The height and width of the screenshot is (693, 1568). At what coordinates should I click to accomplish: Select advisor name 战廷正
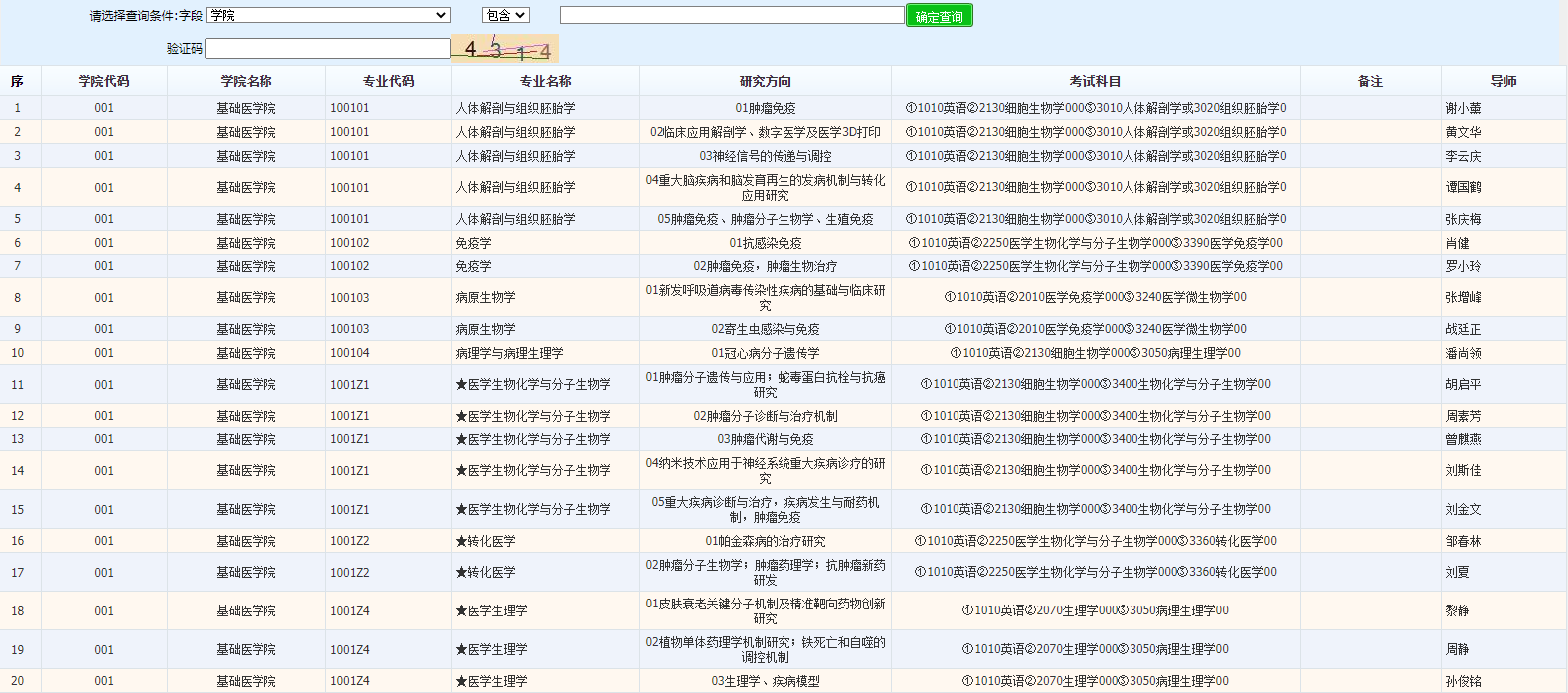1464,329
